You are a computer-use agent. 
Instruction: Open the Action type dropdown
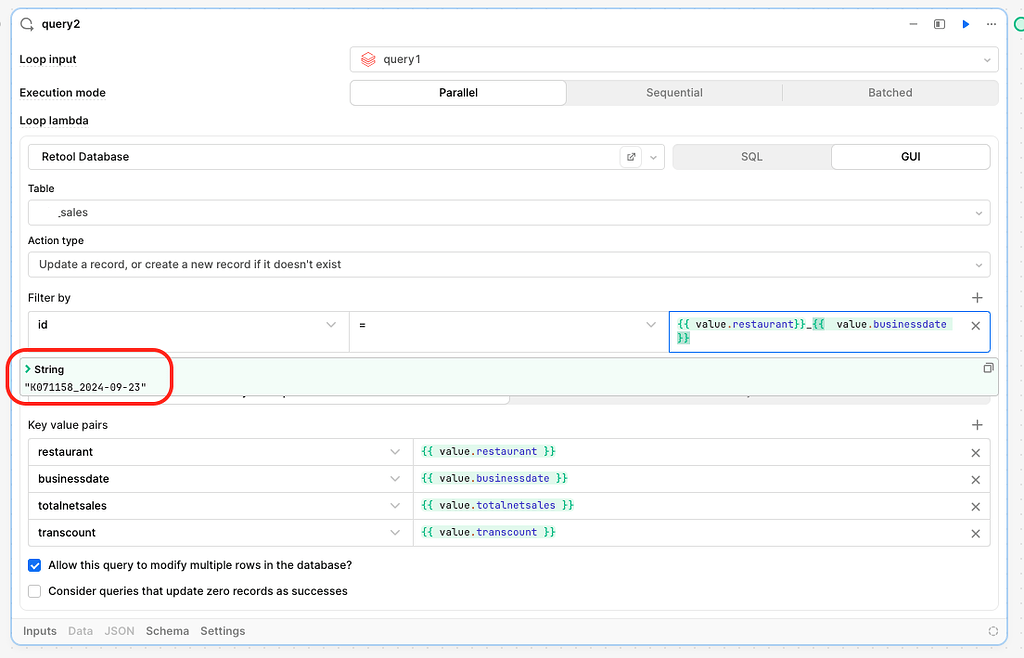(509, 264)
